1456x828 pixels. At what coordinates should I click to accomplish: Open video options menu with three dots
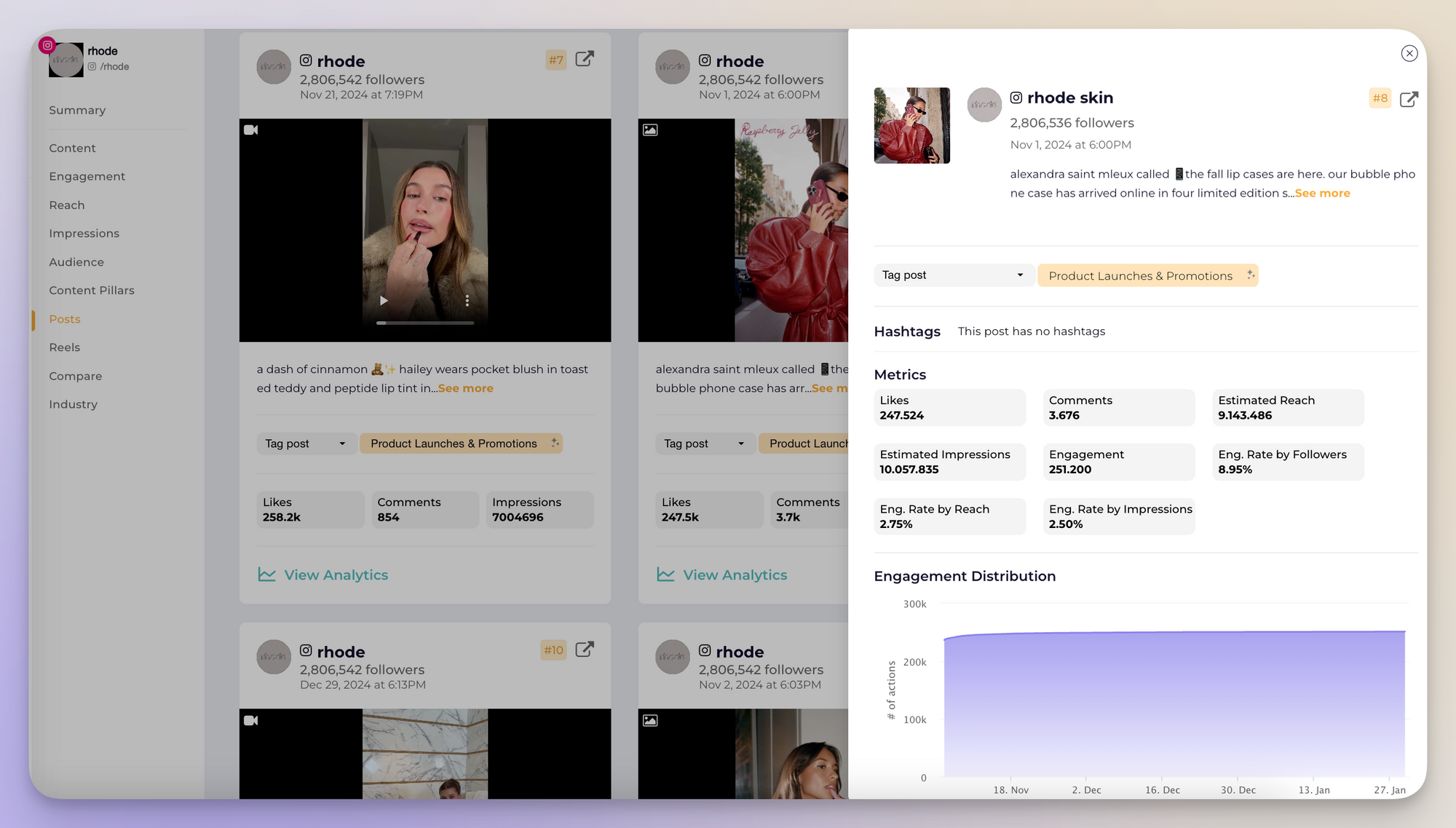(x=467, y=301)
